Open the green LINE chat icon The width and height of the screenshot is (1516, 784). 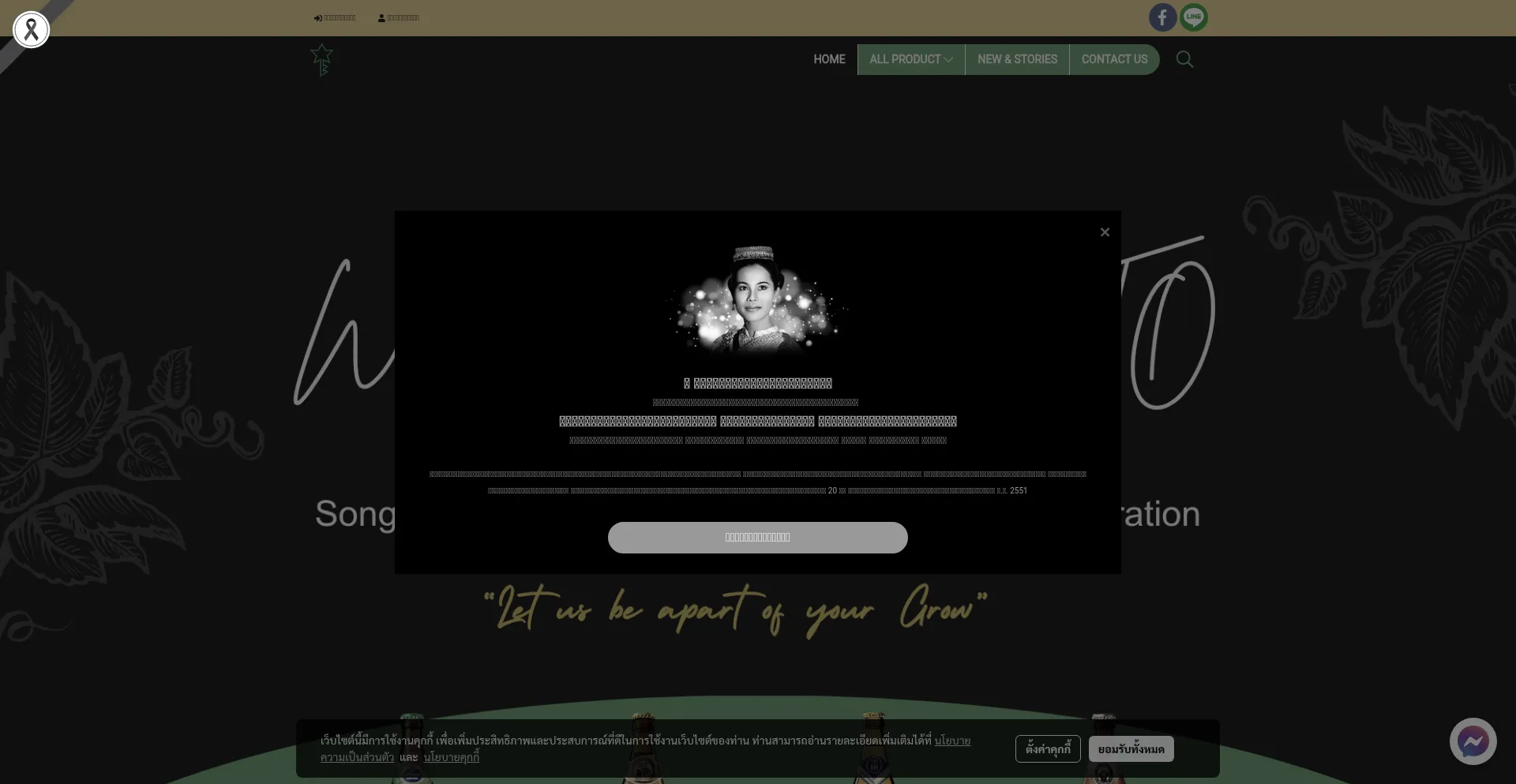pyautogui.click(x=1194, y=17)
